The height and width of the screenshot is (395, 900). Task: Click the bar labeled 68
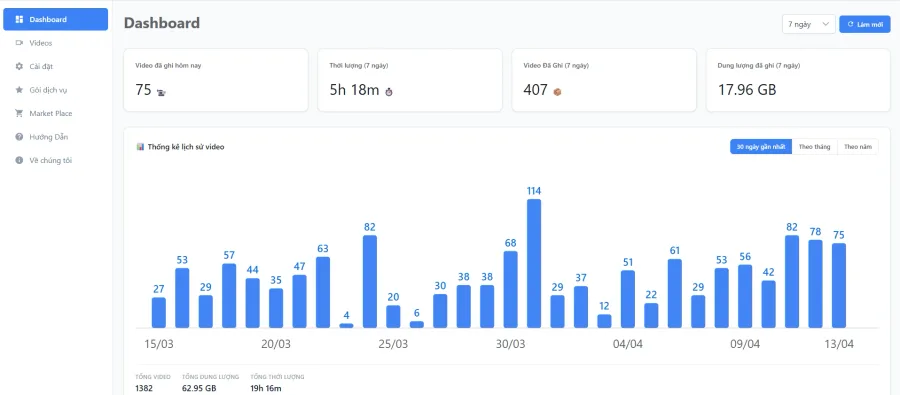tap(510, 289)
